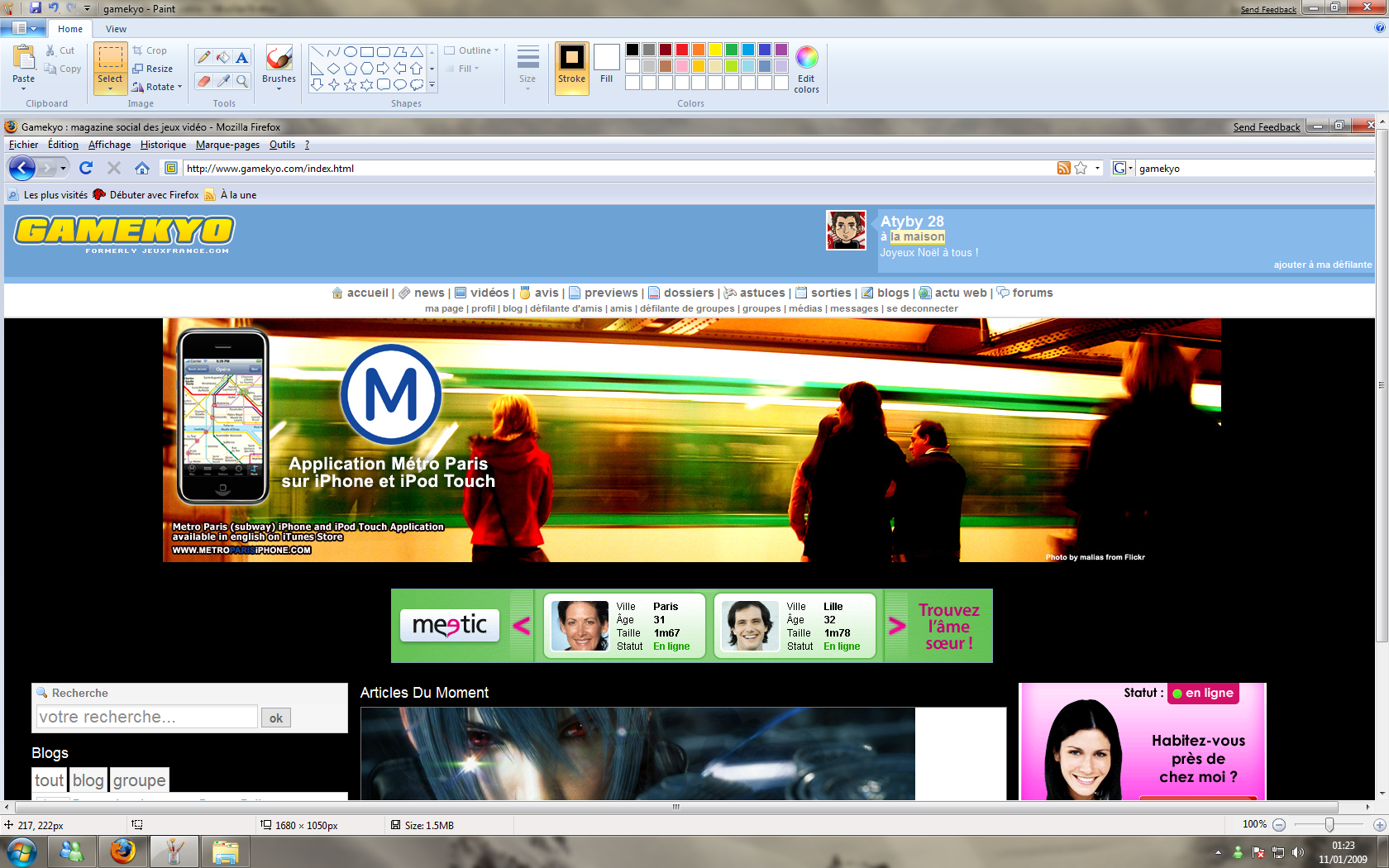This screenshot has height=868, width=1389.
Task: Open the Select options dropdown arrow
Action: [x=110, y=88]
